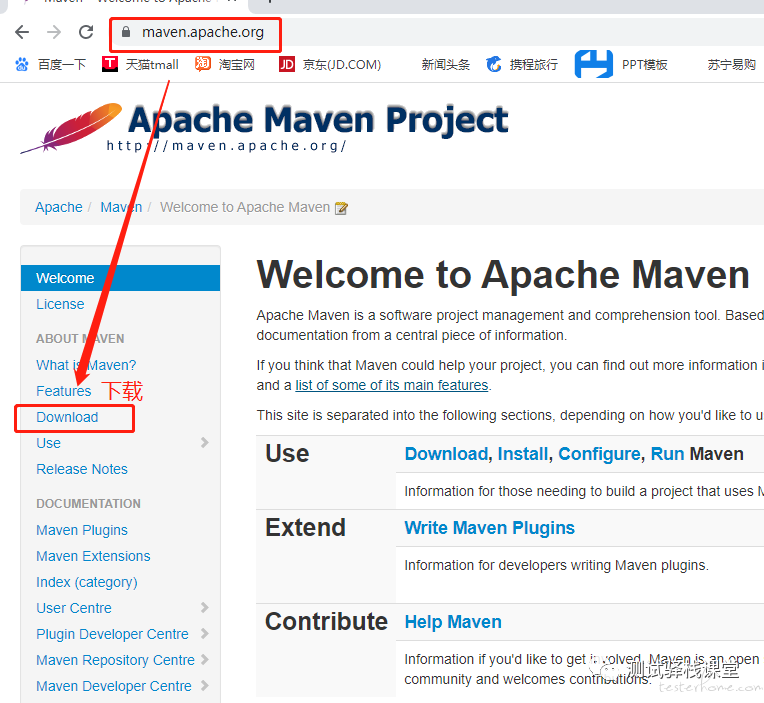The image size is (764, 703).
Task: Click 'list of some of its main features' link
Action: pyautogui.click(x=391, y=385)
